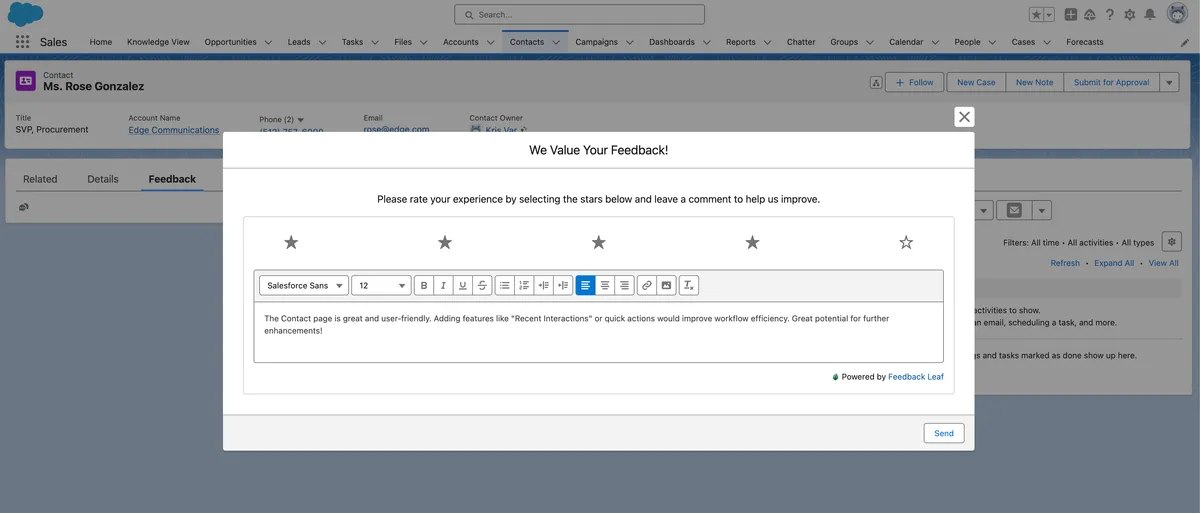Screen dimensions: 1200x513
Task: Open the Help question mark icon
Action: coord(1109,15)
